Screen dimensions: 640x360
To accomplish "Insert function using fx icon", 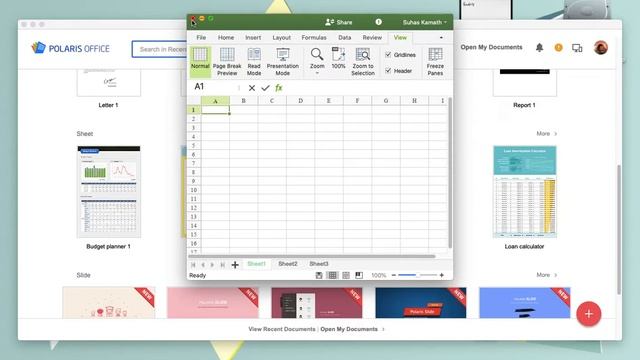I will [x=279, y=88].
